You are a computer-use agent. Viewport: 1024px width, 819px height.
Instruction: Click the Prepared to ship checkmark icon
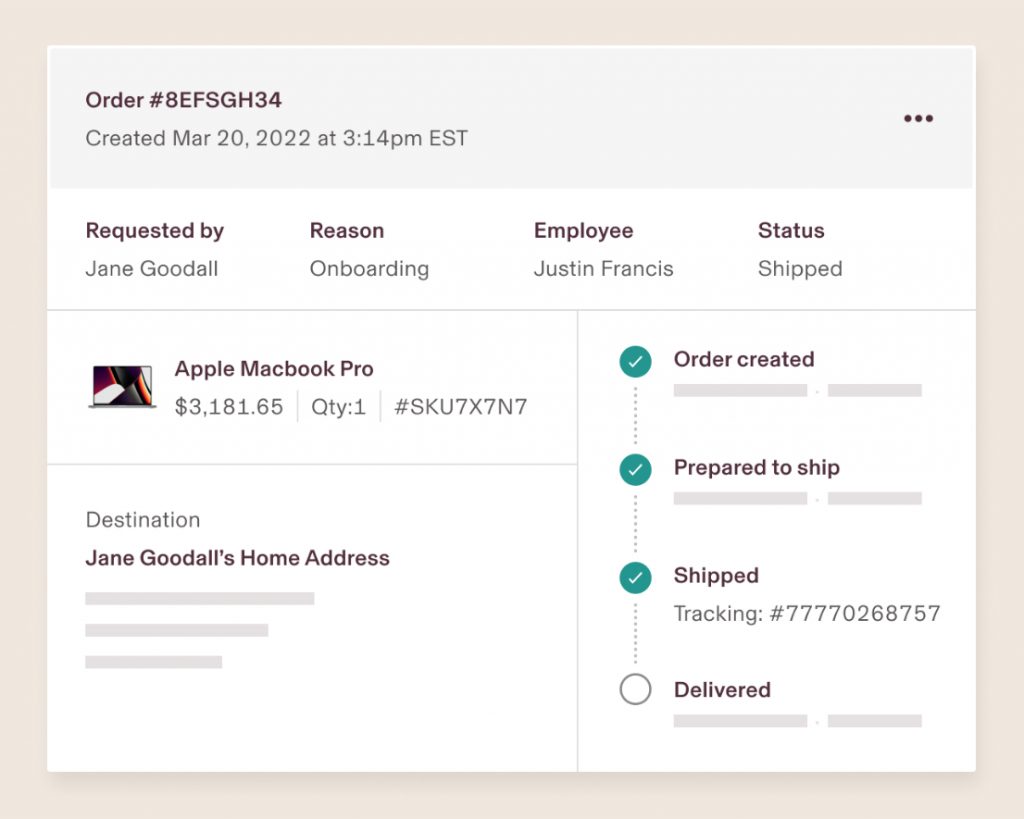coord(635,470)
